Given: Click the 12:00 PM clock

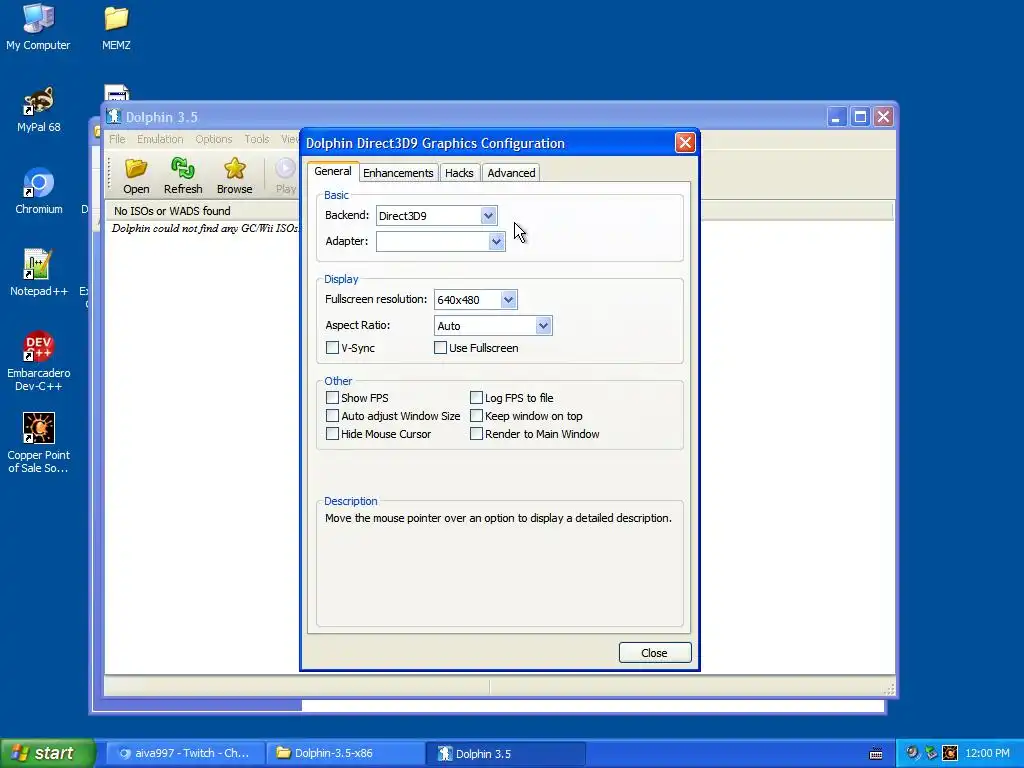Looking at the screenshot, I should coord(987,753).
